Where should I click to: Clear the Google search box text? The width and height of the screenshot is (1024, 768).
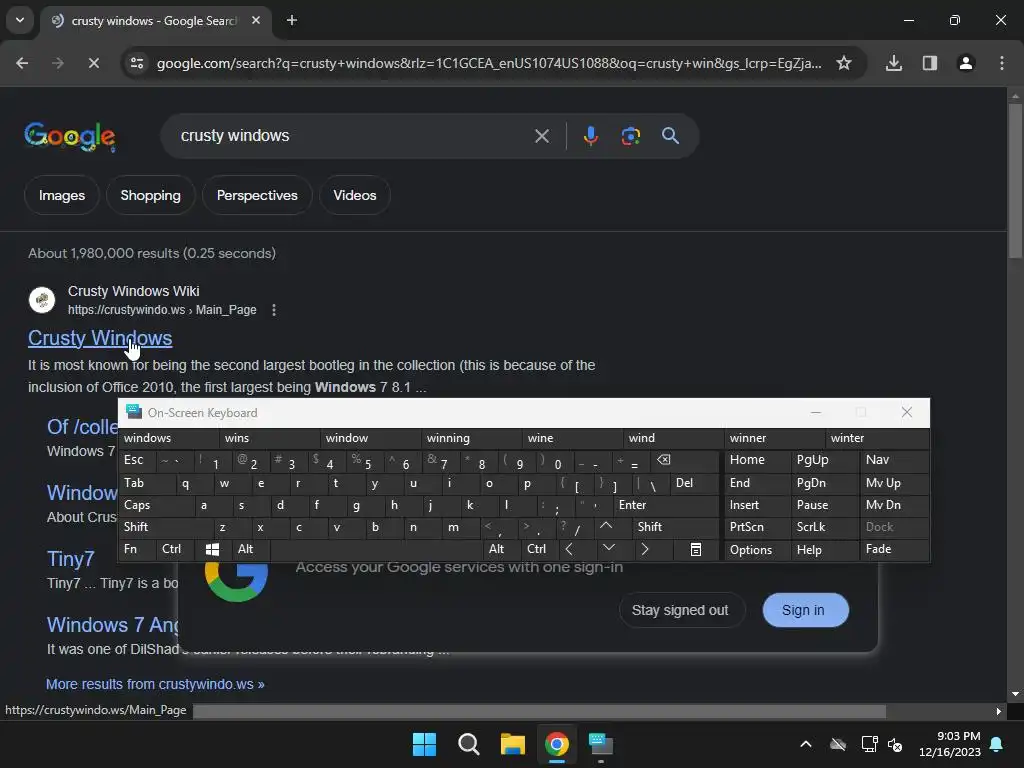coord(541,136)
